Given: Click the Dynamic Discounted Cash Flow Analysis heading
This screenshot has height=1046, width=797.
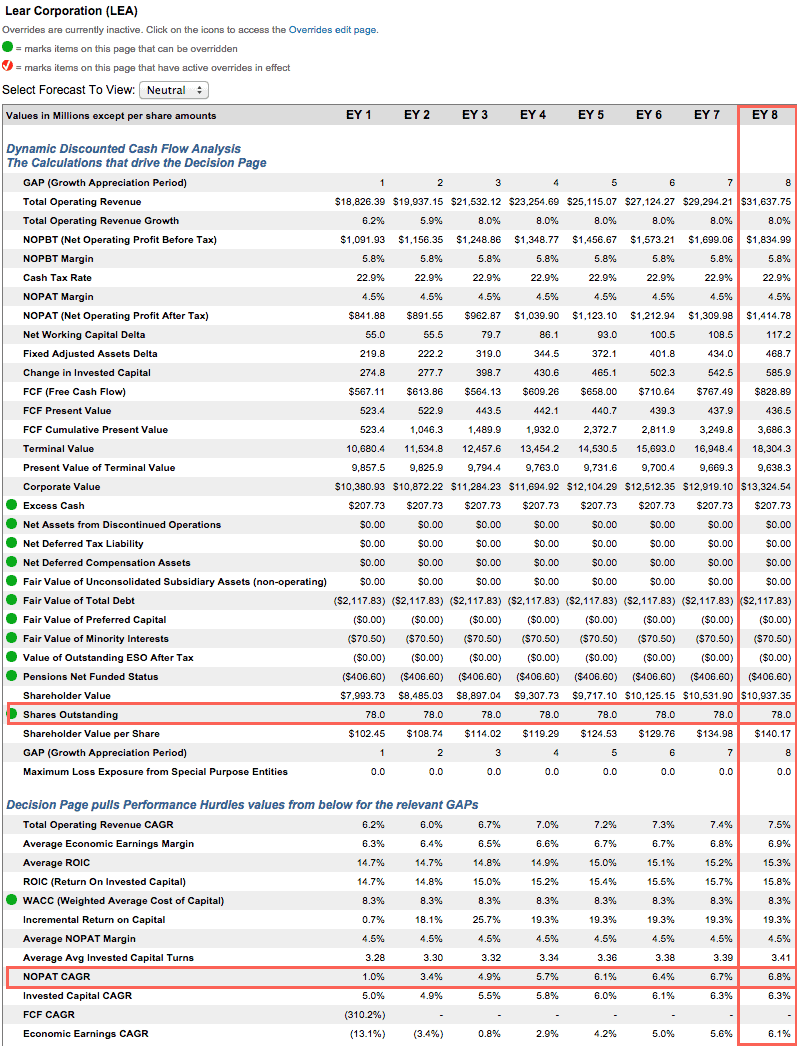Looking at the screenshot, I should point(123,149).
